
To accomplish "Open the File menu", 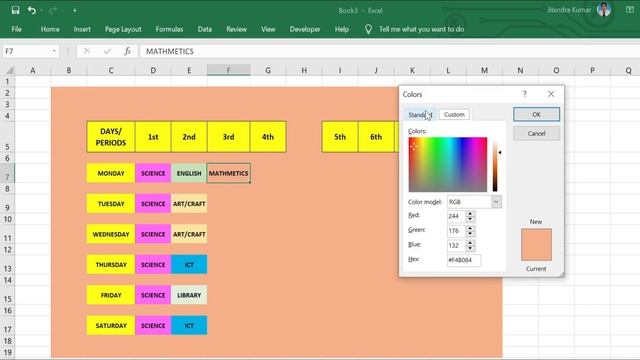I will [17, 29].
